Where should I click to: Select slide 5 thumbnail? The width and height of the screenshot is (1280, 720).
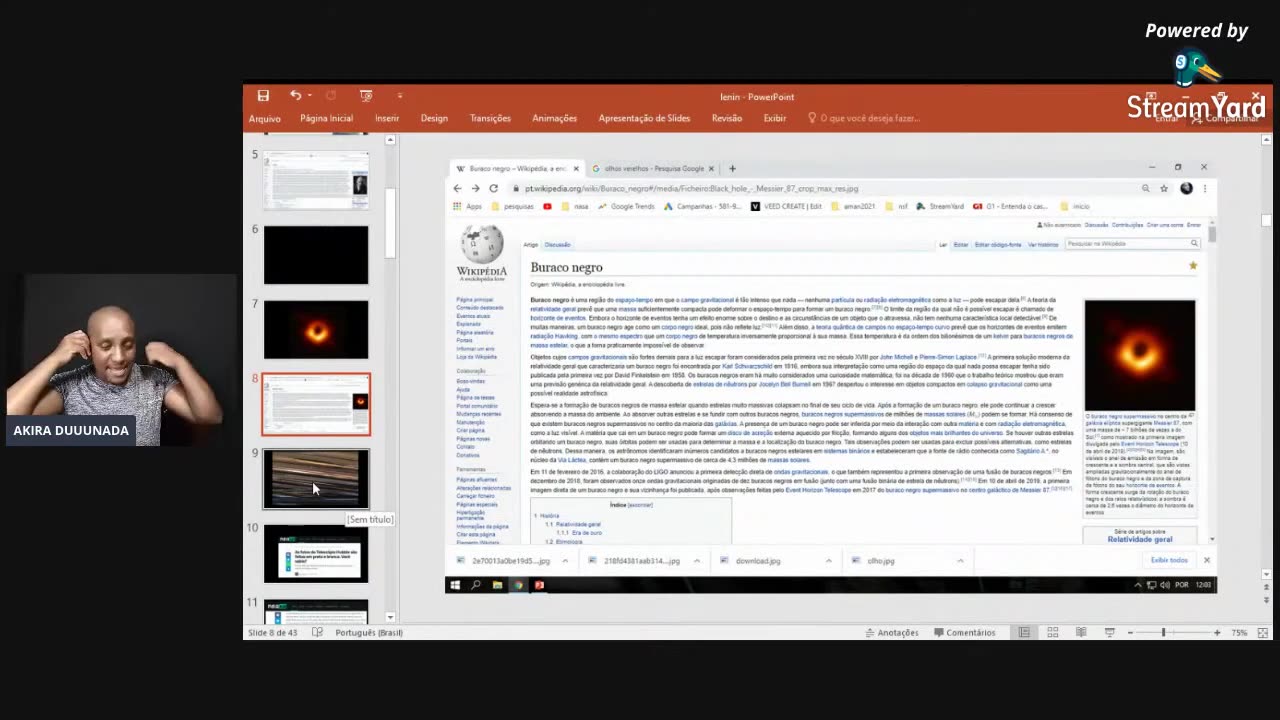point(316,180)
